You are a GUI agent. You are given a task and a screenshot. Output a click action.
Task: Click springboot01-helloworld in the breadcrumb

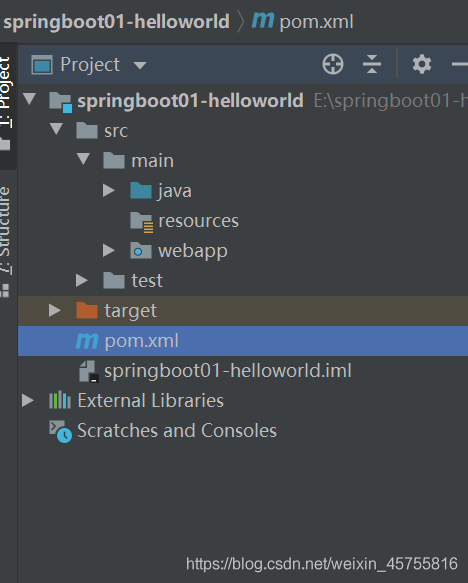point(116,21)
